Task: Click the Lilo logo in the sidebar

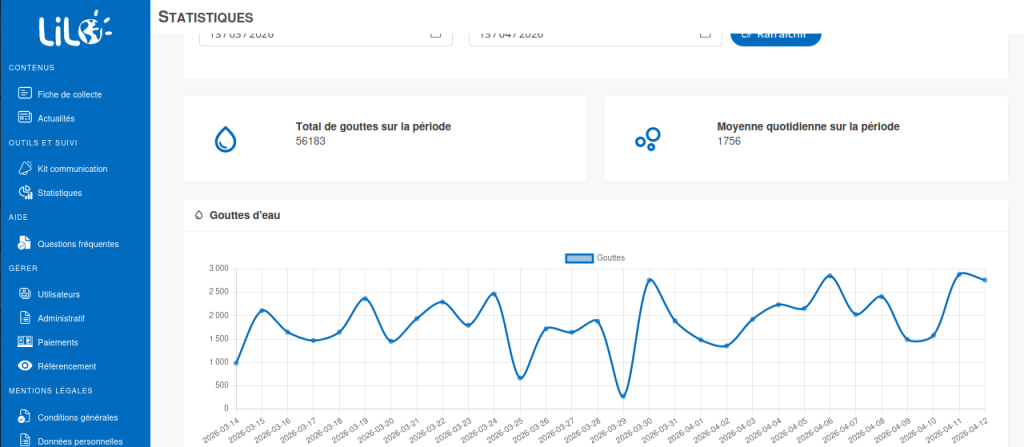Action: 70,31
